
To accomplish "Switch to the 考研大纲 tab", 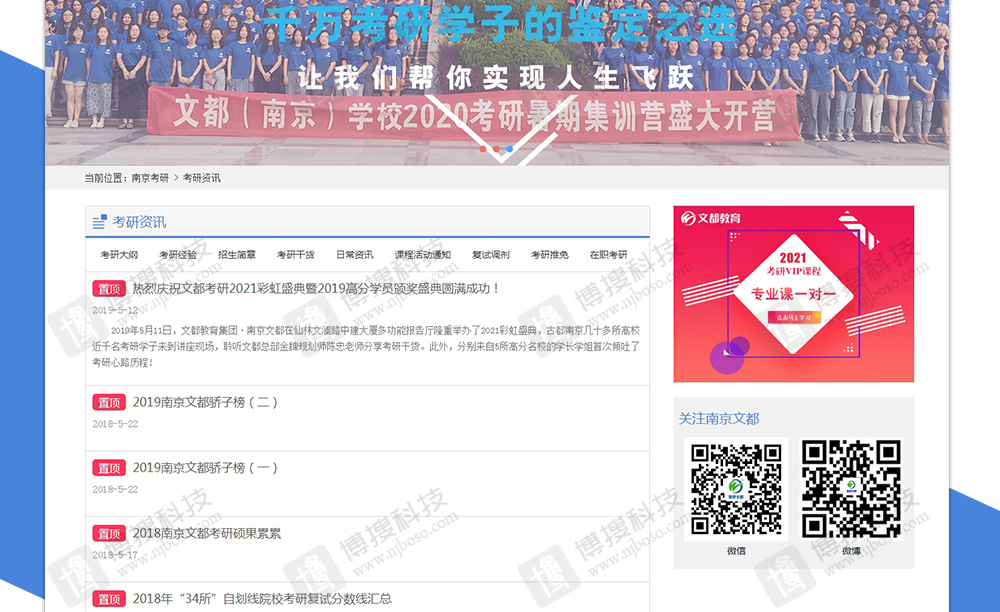I will tap(119, 255).
